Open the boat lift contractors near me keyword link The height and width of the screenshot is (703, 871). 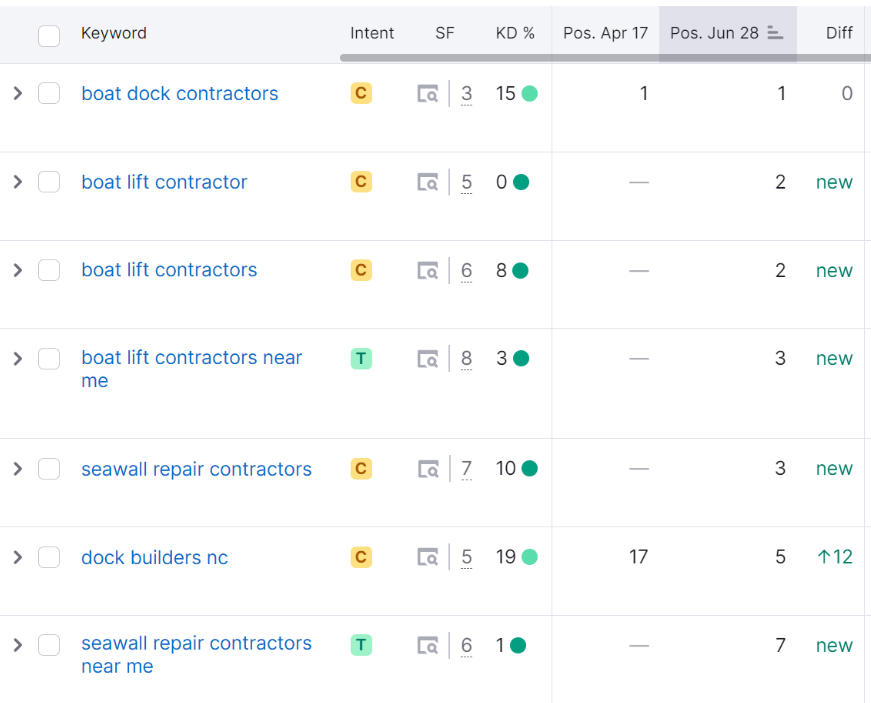[x=191, y=358]
